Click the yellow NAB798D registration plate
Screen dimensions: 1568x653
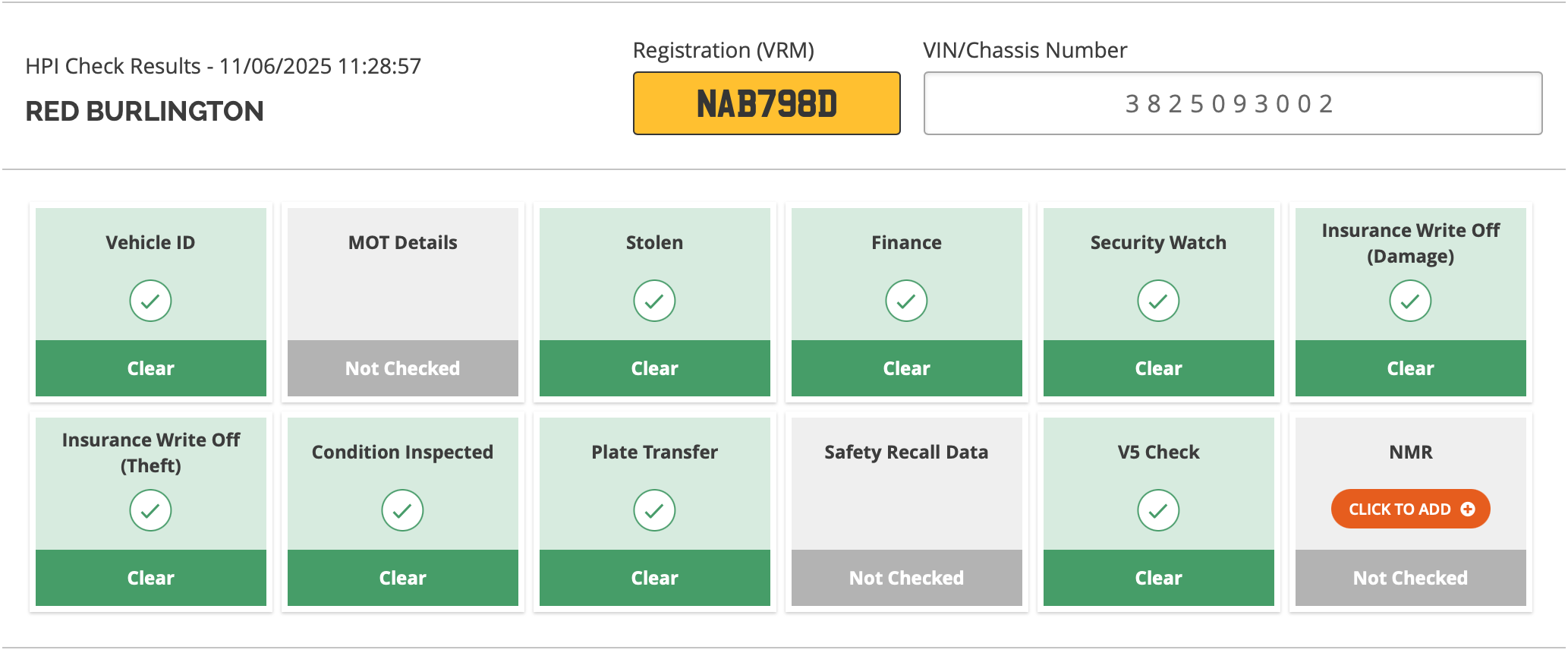point(767,103)
